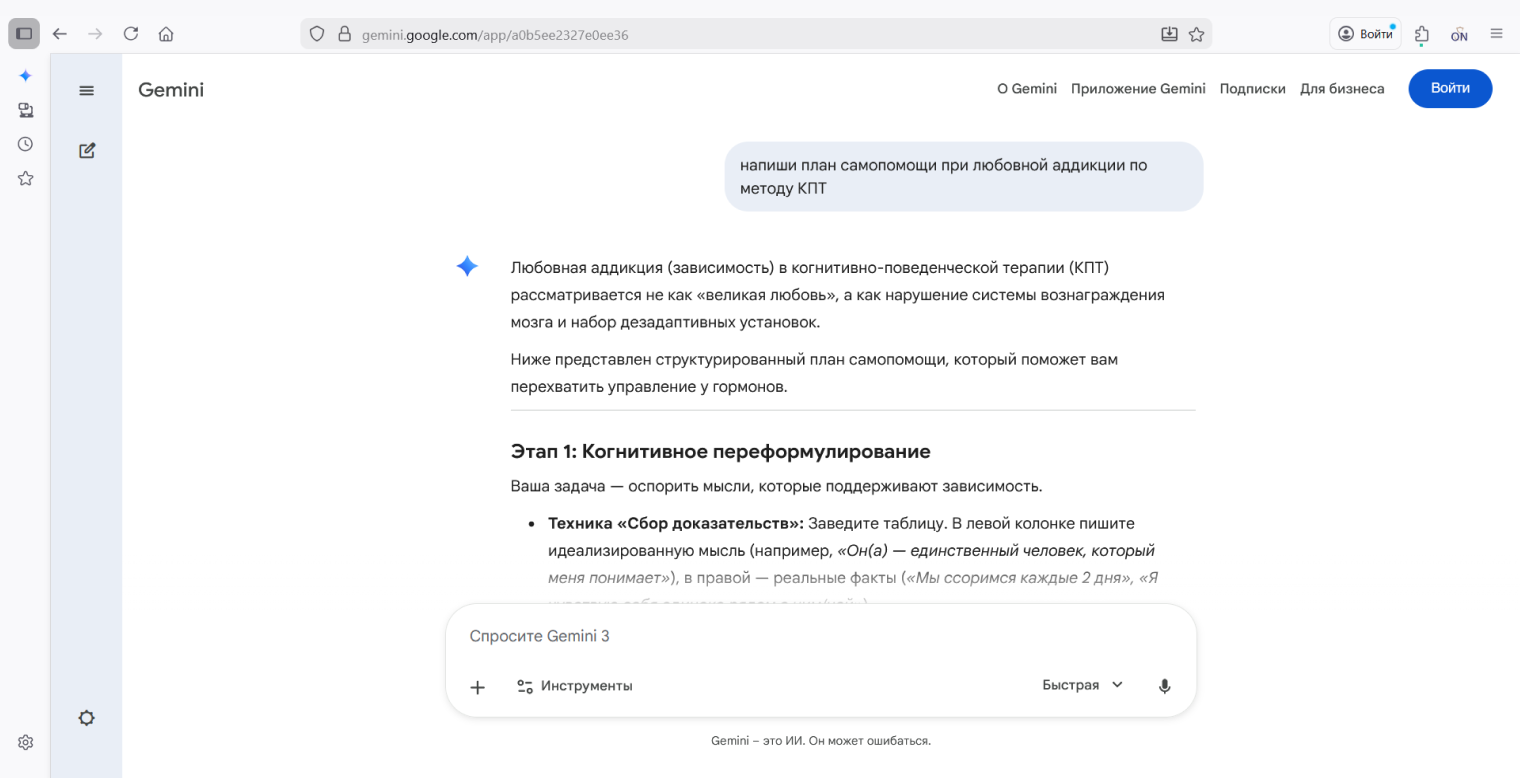This screenshot has width=1520, height=778.
Task: Attach a file using the plus icon
Action: pyautogui.click(x=478, y=687)
